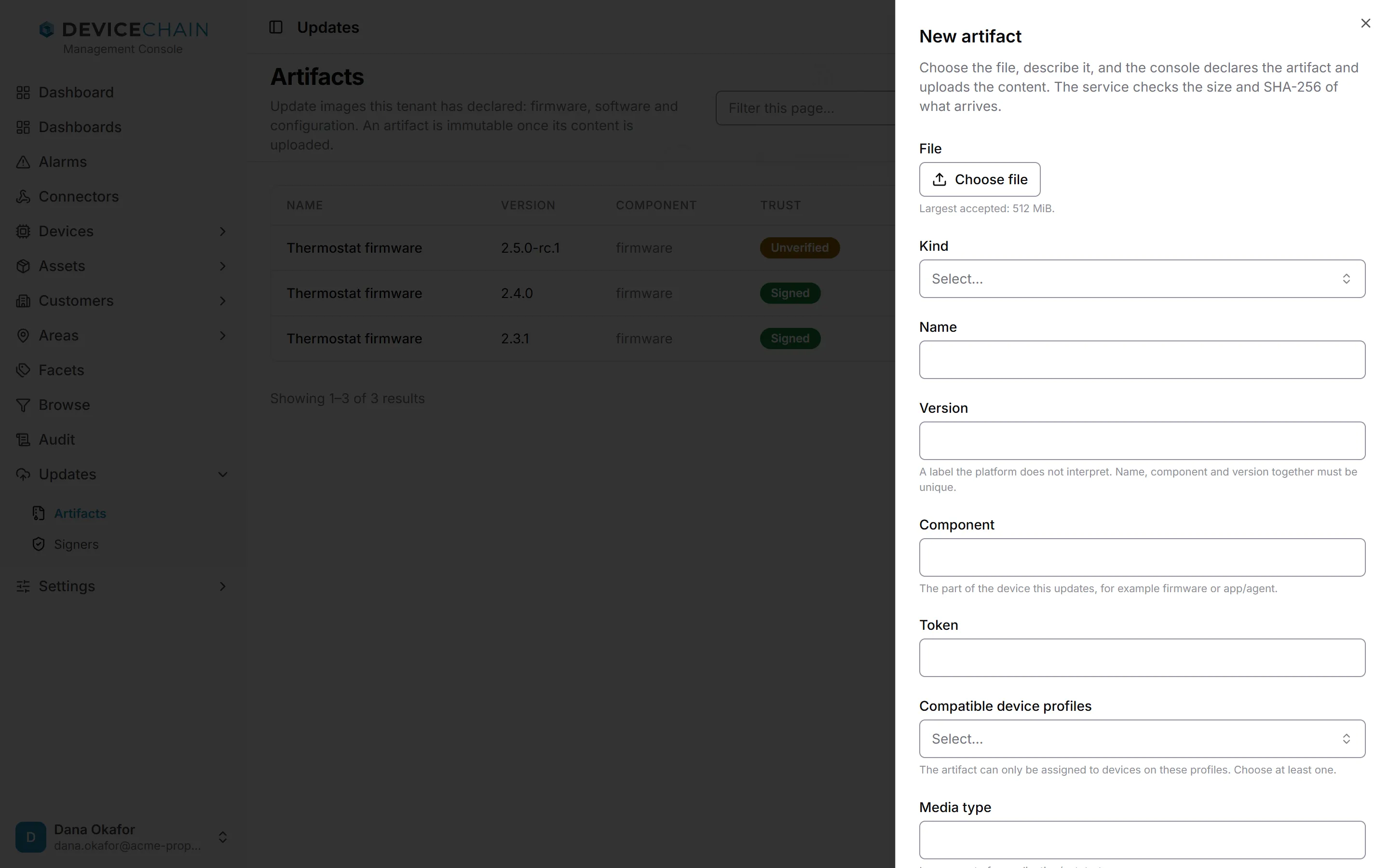Viewport: 1389px width, 868px height.
Task: Click the Facets tag icon
Action: (23, 370)
